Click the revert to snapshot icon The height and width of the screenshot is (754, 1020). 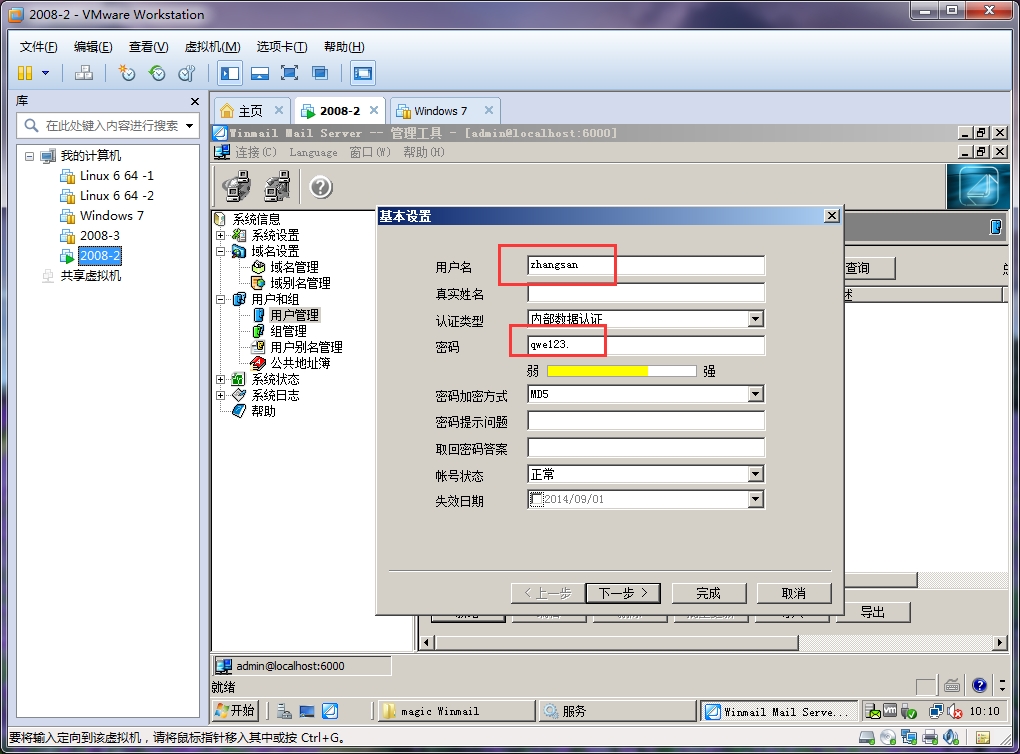coord(157,73)
